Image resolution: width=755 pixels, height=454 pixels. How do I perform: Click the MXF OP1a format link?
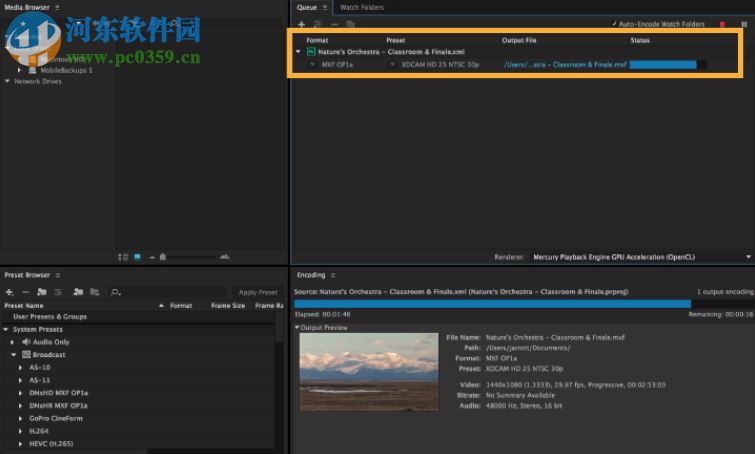(x=337, y=64)
